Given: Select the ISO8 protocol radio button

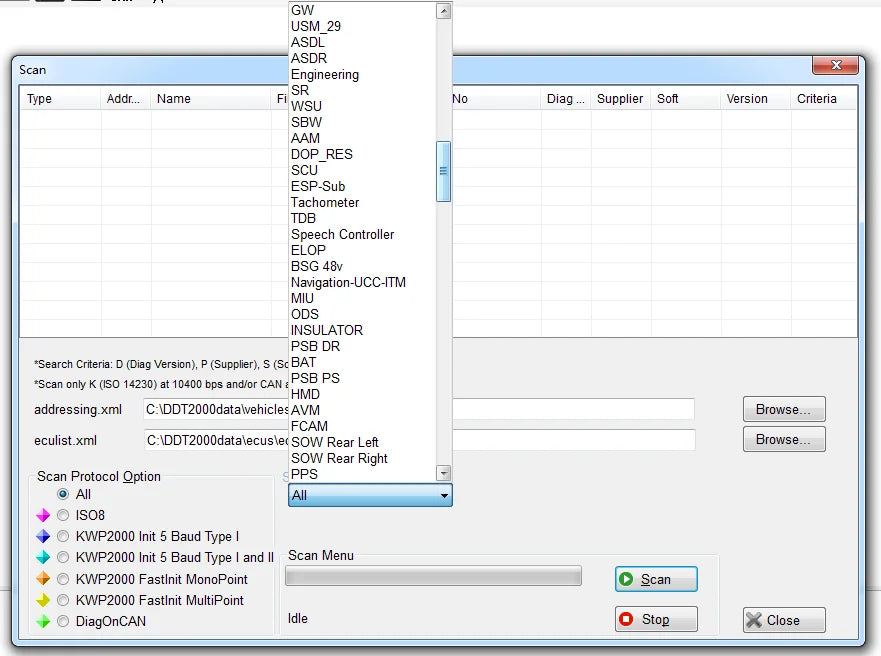Looking at the screenshot, I should click(63, 515).
